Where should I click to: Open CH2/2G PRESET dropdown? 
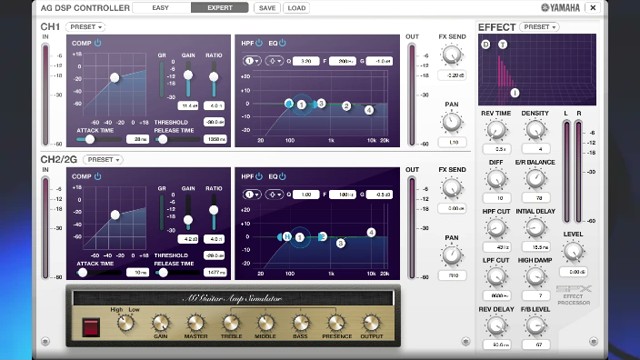103,160
